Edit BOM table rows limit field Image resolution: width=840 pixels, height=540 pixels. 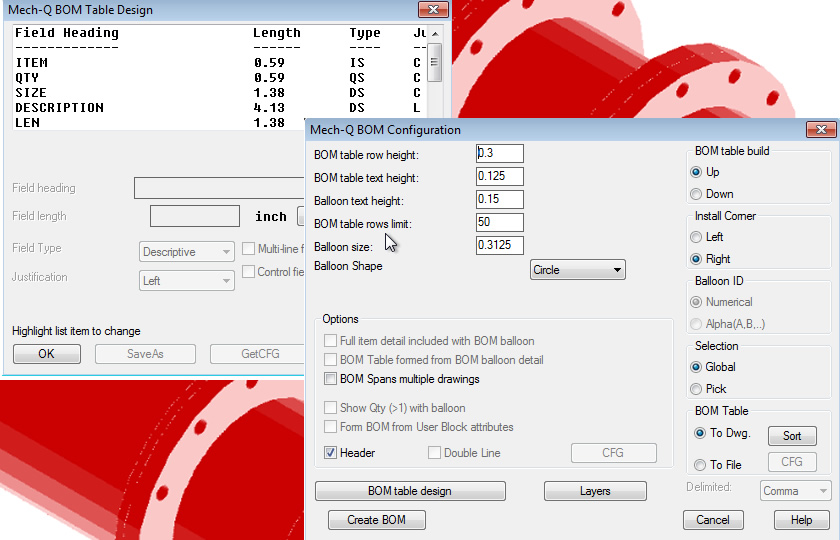tap(500, 222)
